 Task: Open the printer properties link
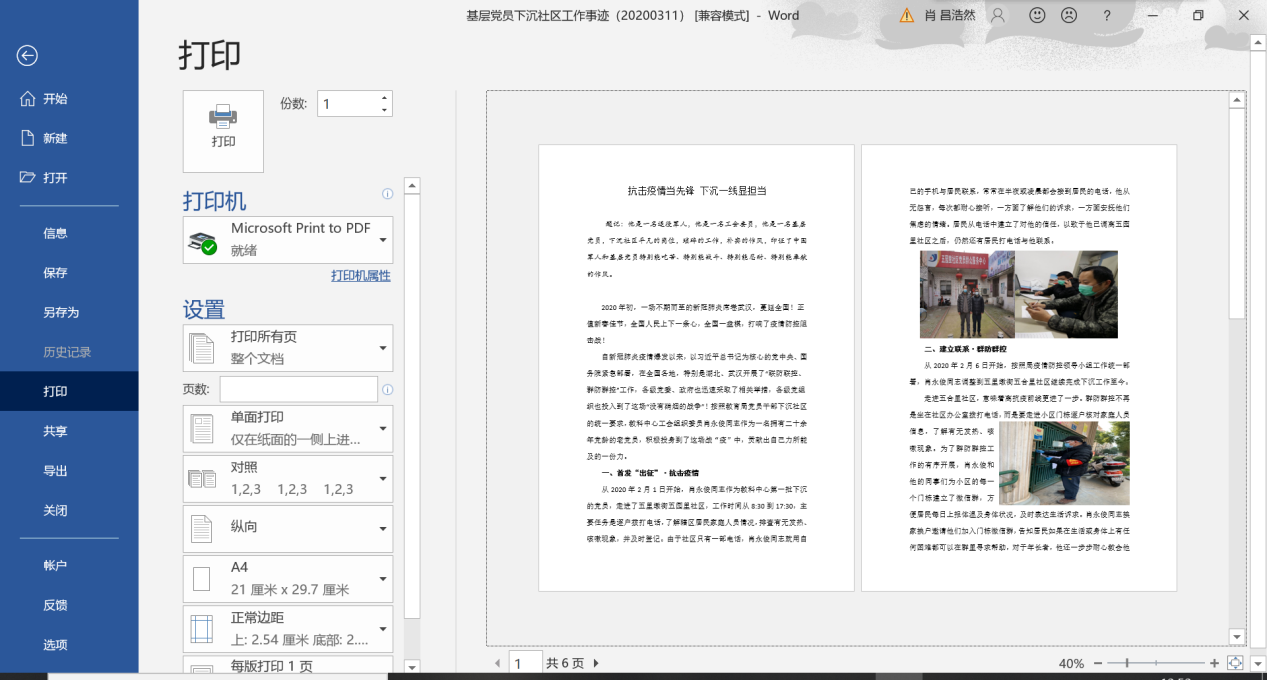[360, 276]
